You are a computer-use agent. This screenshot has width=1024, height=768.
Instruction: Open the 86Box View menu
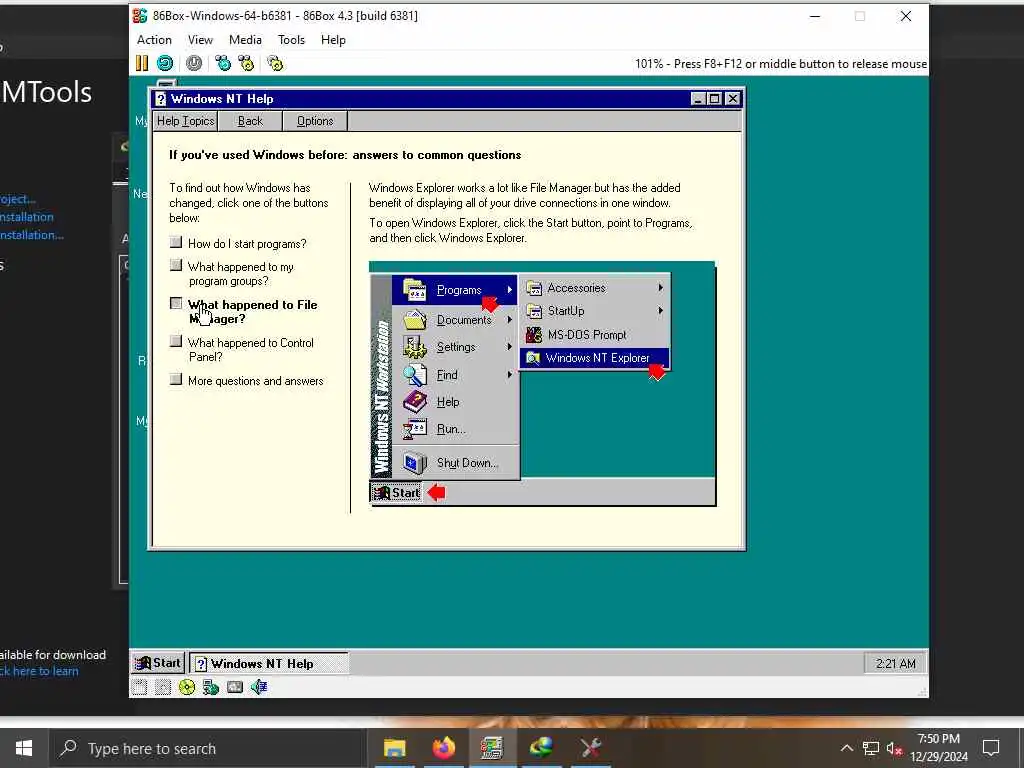200,40
